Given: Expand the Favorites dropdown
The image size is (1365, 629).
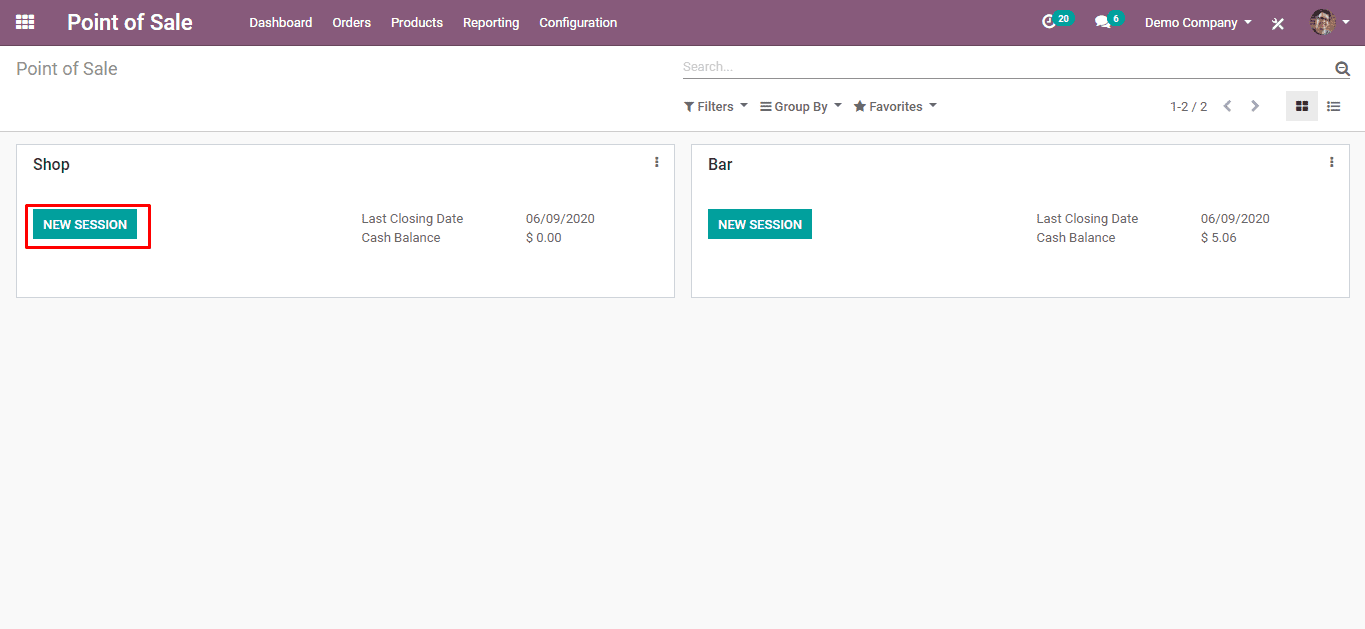Looking at the screenshot, I should 895,107.
